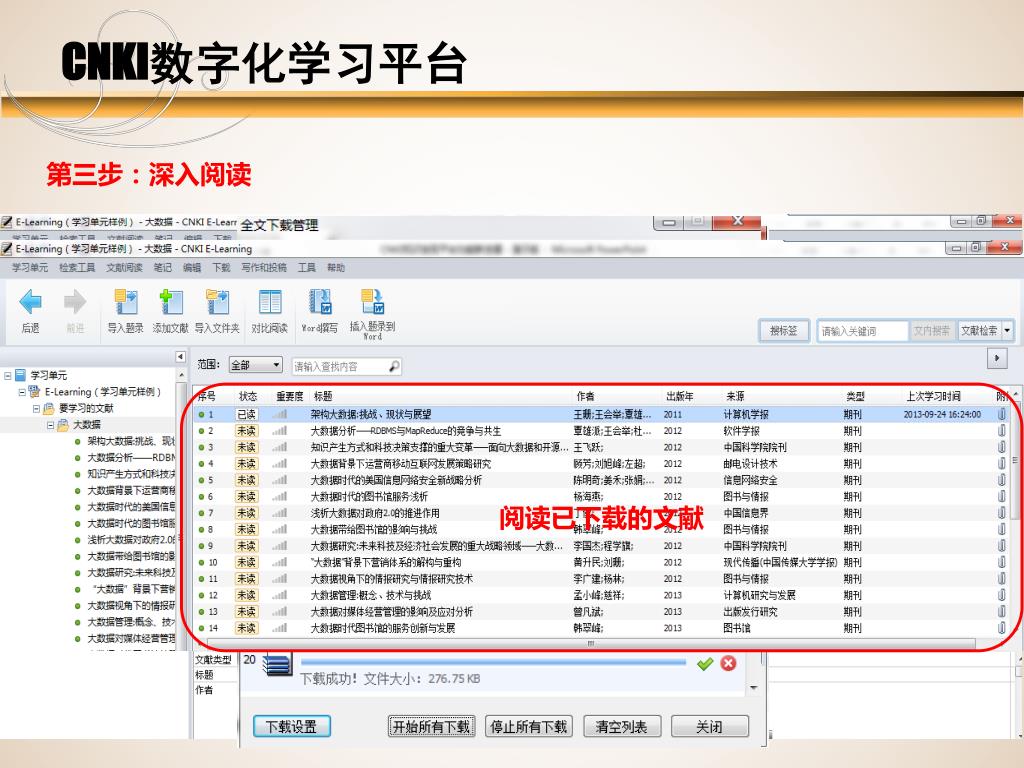The height and width of the screenshot is (768, 1024).
Task: Open the 写作和投稿 menu
Action: point(264,268)
